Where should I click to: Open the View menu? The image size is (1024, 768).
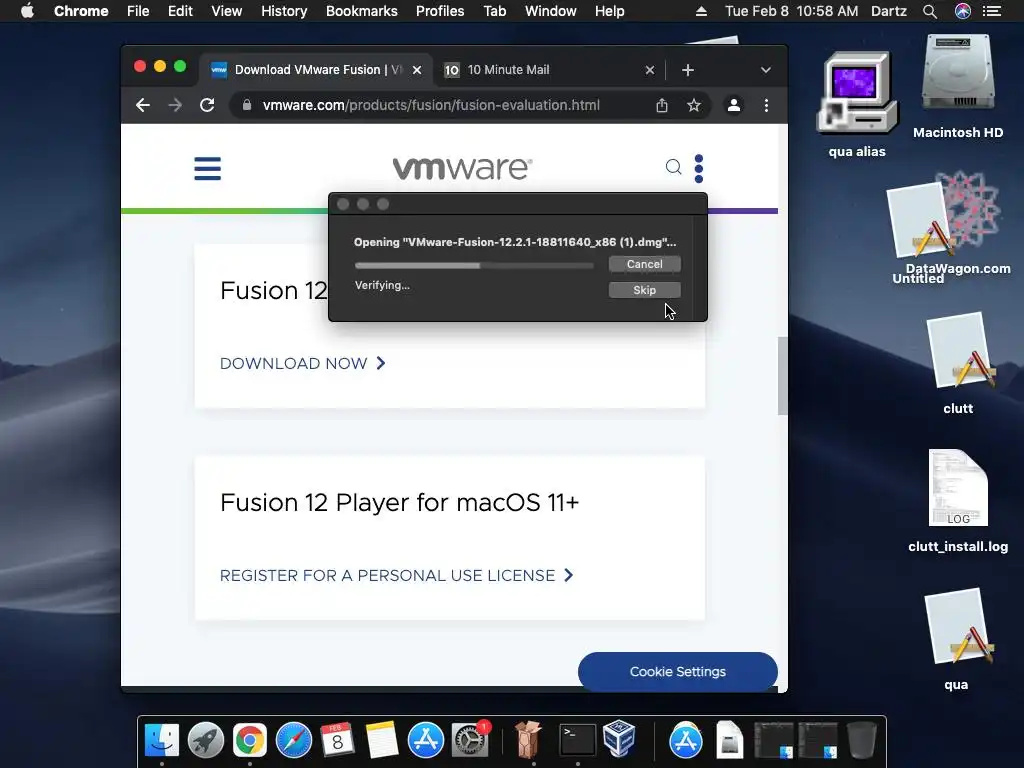click(x=227, y=11)
